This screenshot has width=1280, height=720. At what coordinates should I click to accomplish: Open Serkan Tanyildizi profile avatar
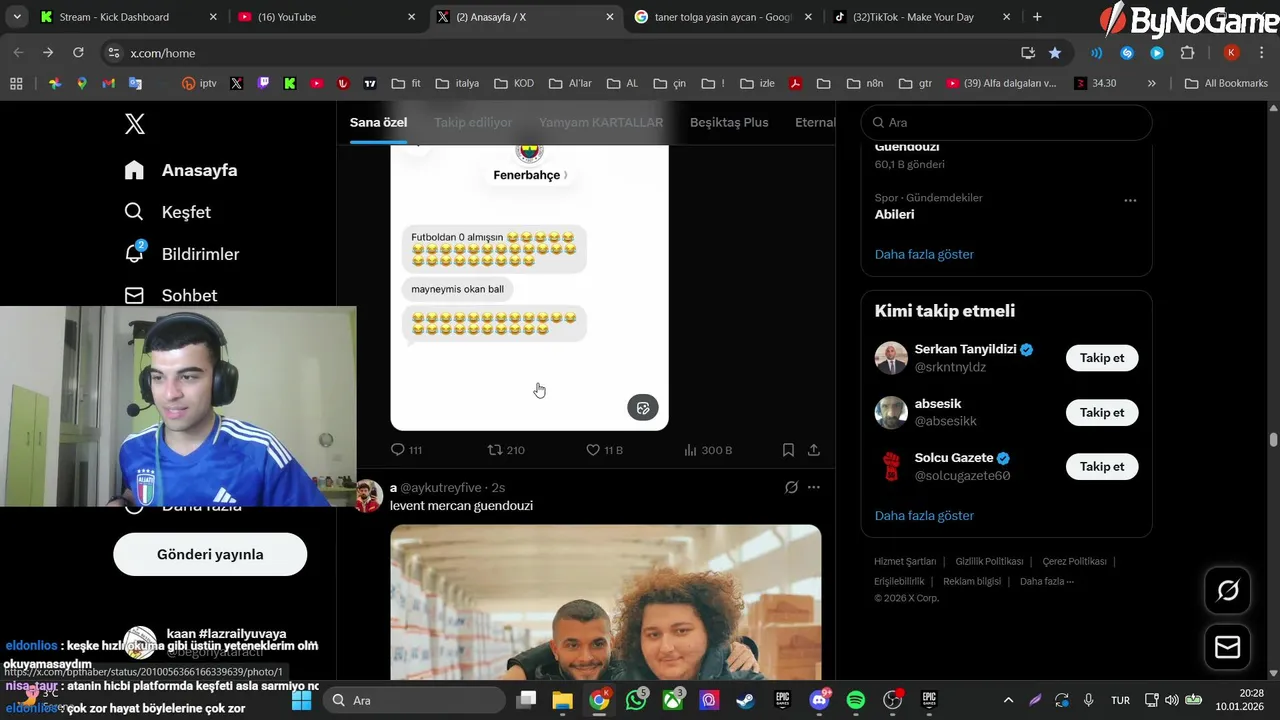pyautogui.click(x=891, y=358)
